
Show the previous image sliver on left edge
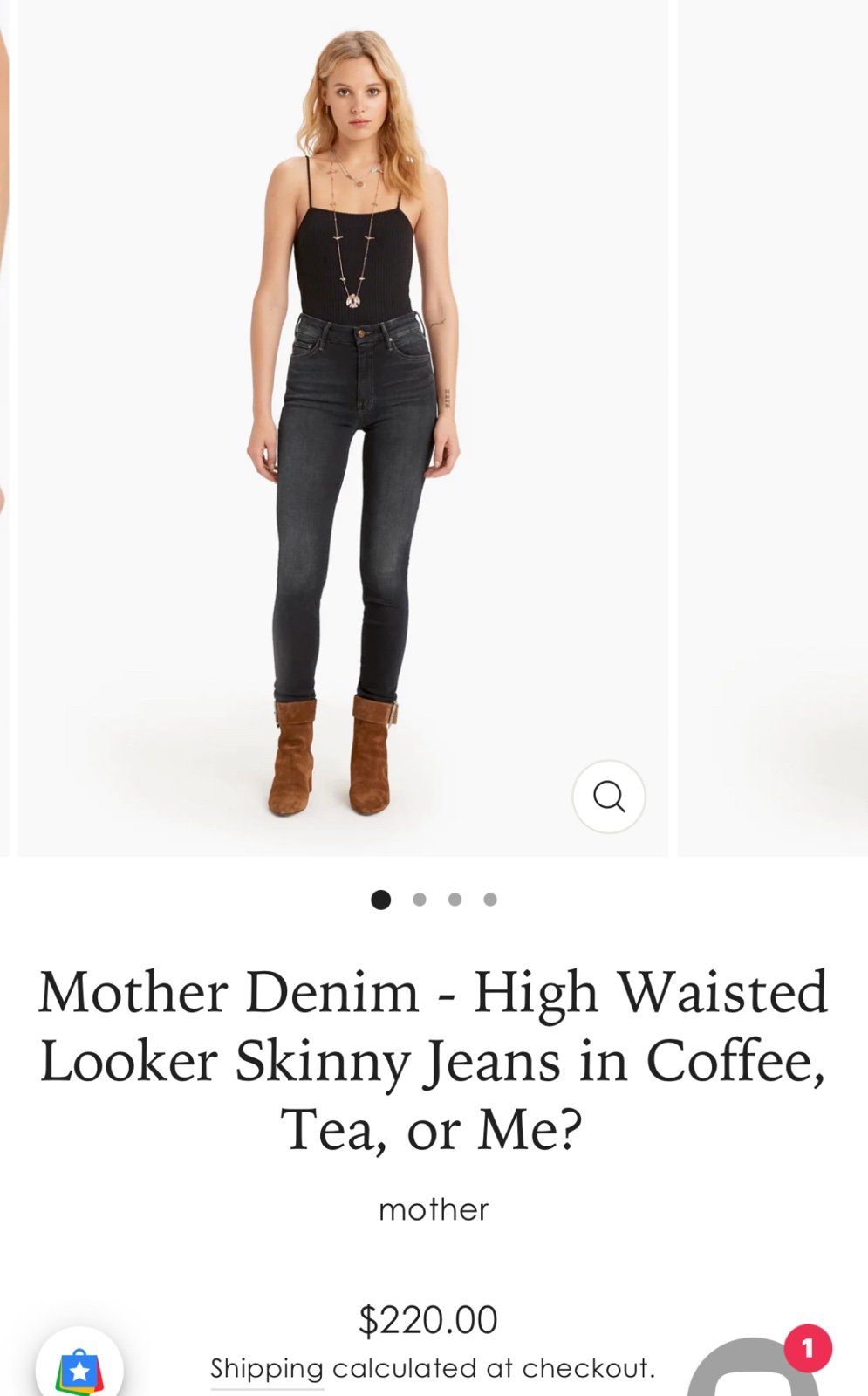(4, 428)
